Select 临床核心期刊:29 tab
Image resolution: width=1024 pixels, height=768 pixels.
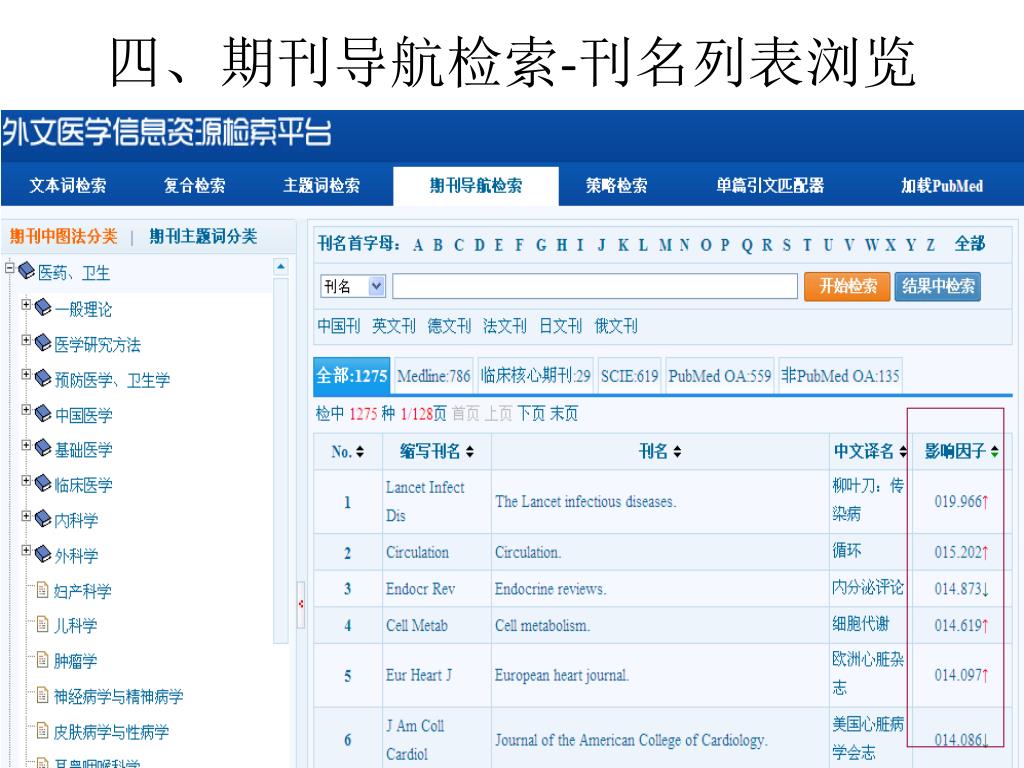pyautogui.click(x=536, y=376)
